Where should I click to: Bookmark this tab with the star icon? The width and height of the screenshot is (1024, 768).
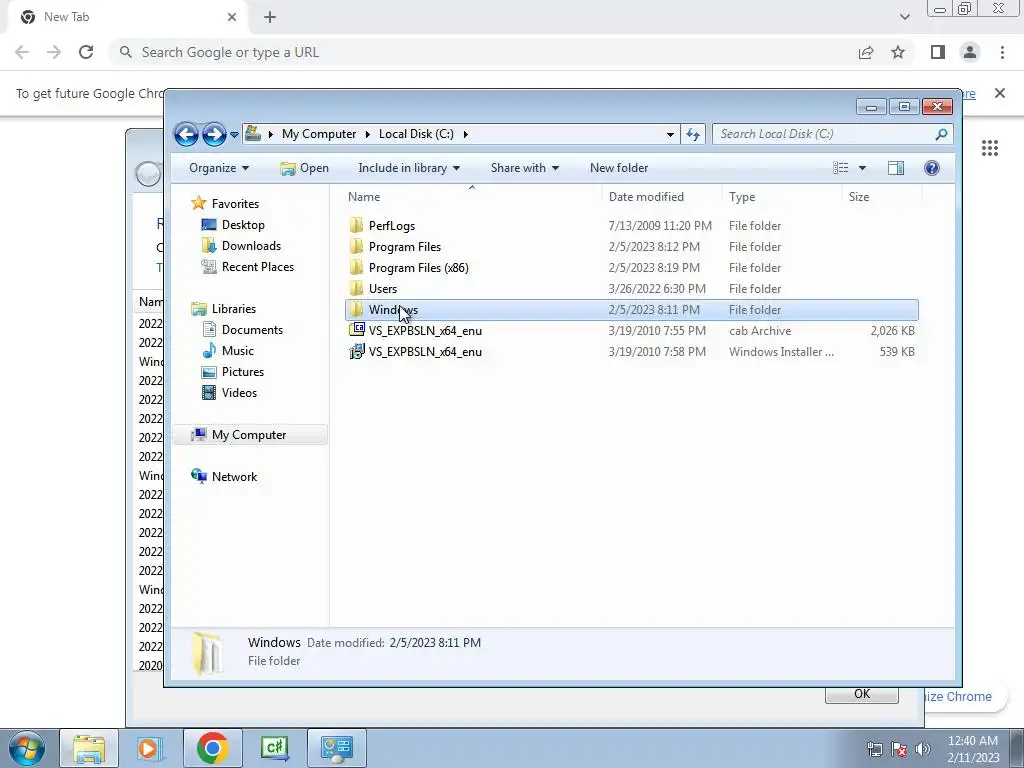[x=898, y=52]
